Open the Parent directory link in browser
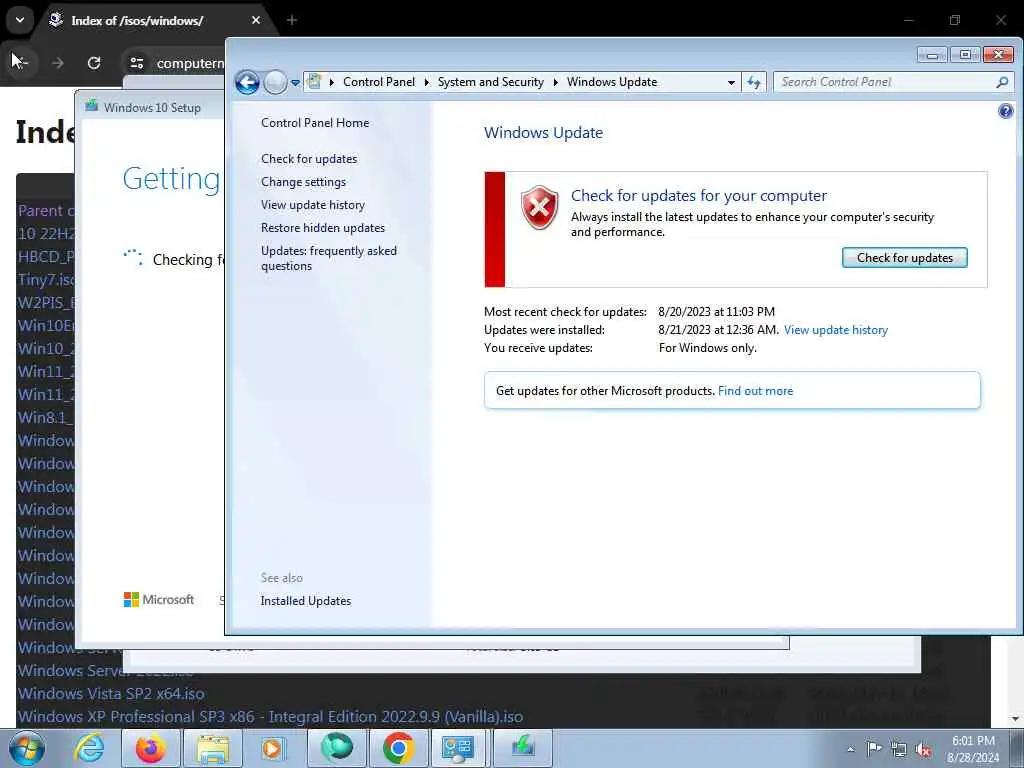The width and height of the screenshot is (1024, 768). (x=46, y=210)
